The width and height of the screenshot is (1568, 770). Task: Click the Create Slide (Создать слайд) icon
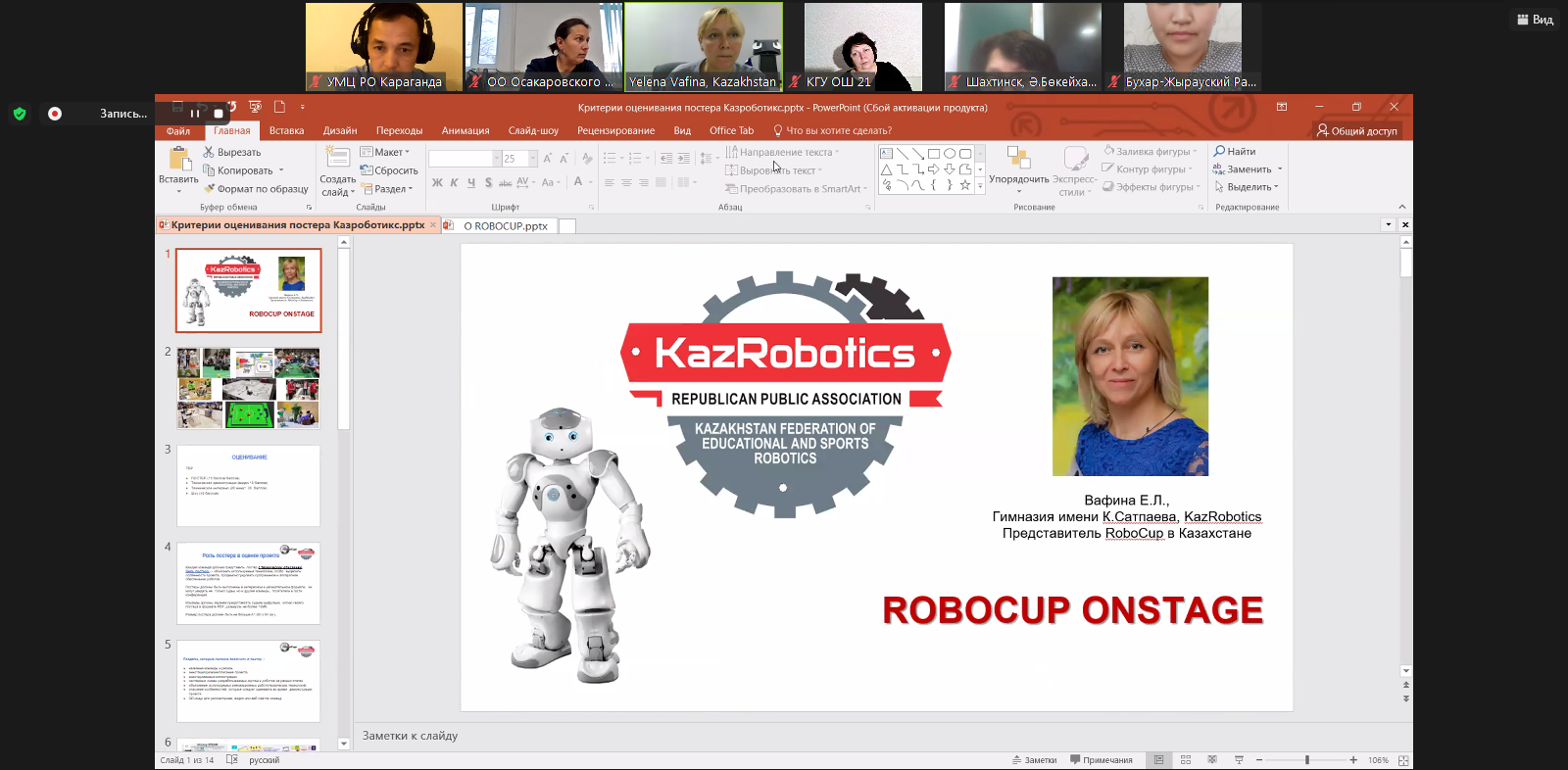[x=337, y=158]
